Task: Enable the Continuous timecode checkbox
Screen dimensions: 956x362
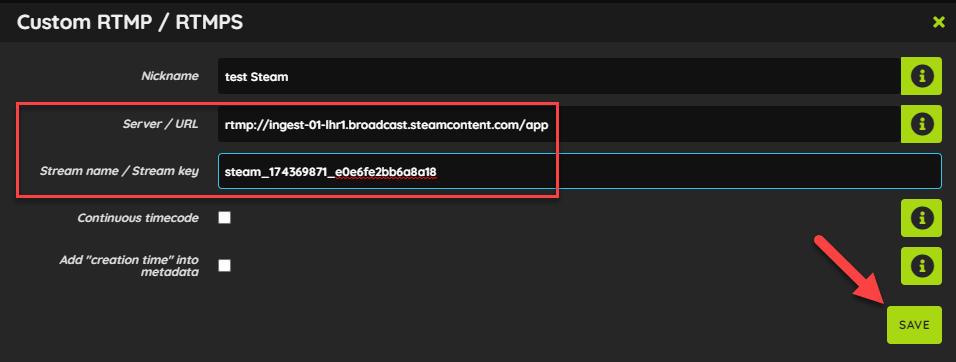Action: click(224, 218)
